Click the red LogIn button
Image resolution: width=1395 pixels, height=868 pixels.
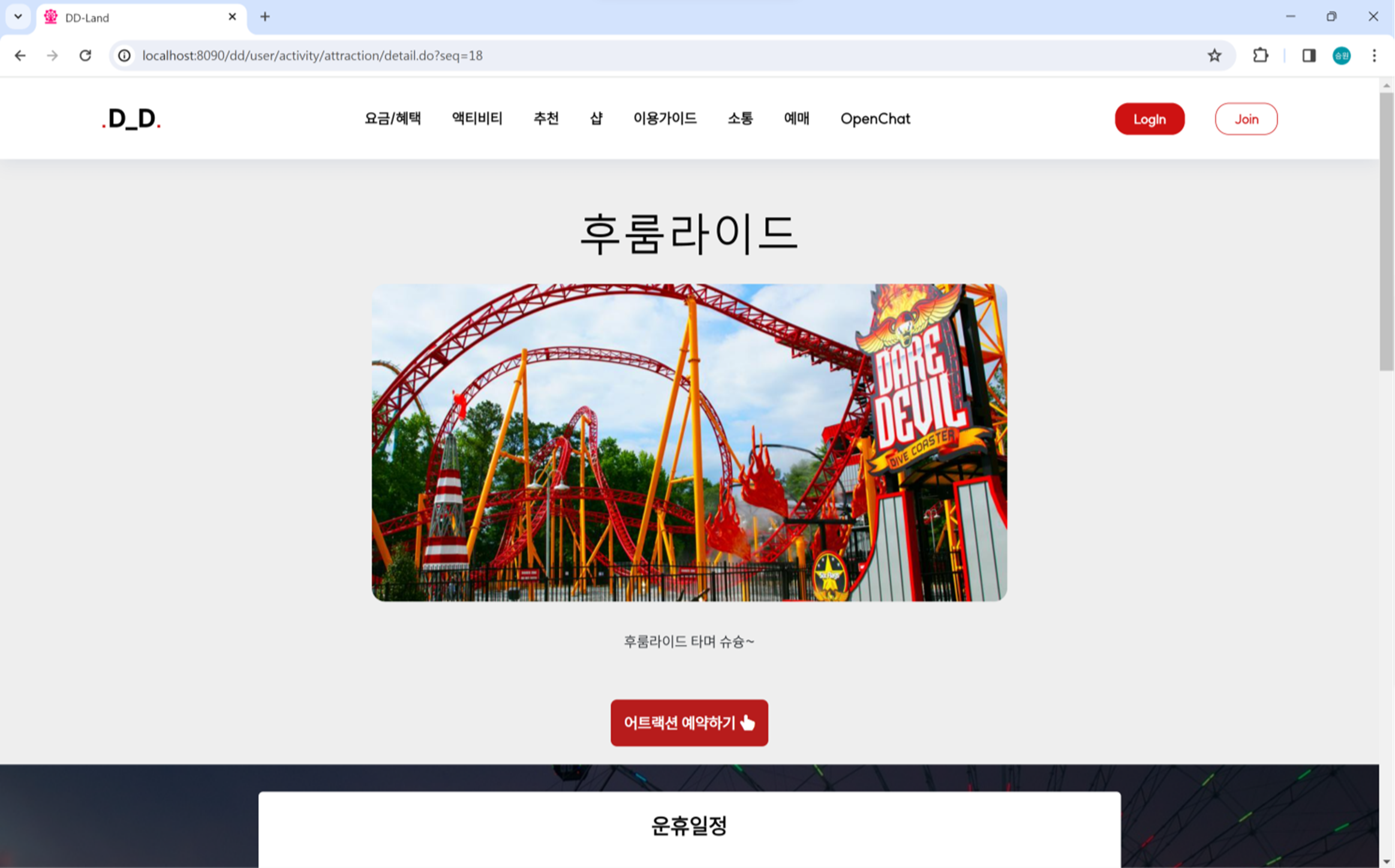[x=1150, y=119]
